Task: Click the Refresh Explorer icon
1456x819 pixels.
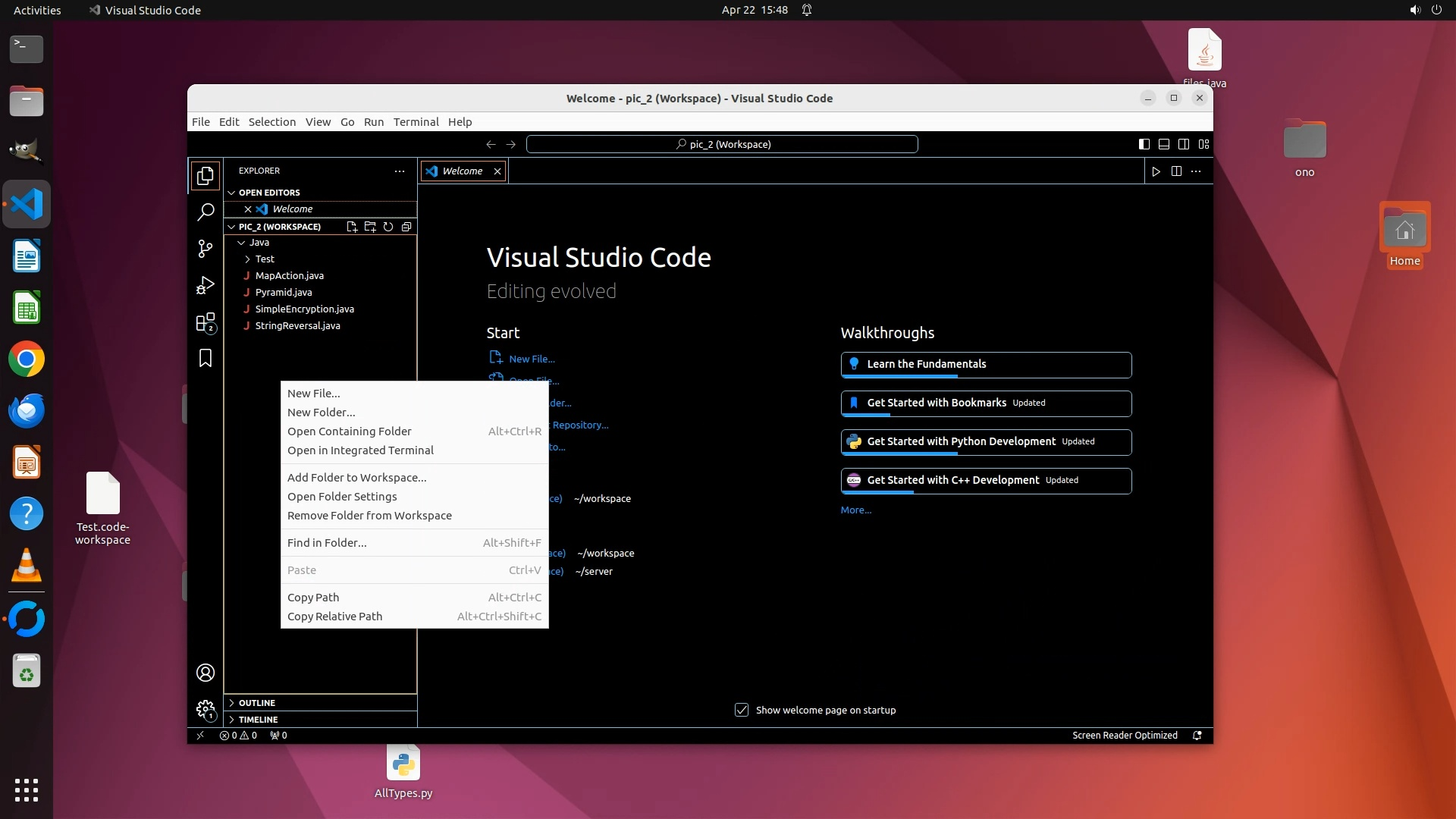Action: [x=388, y=227]
